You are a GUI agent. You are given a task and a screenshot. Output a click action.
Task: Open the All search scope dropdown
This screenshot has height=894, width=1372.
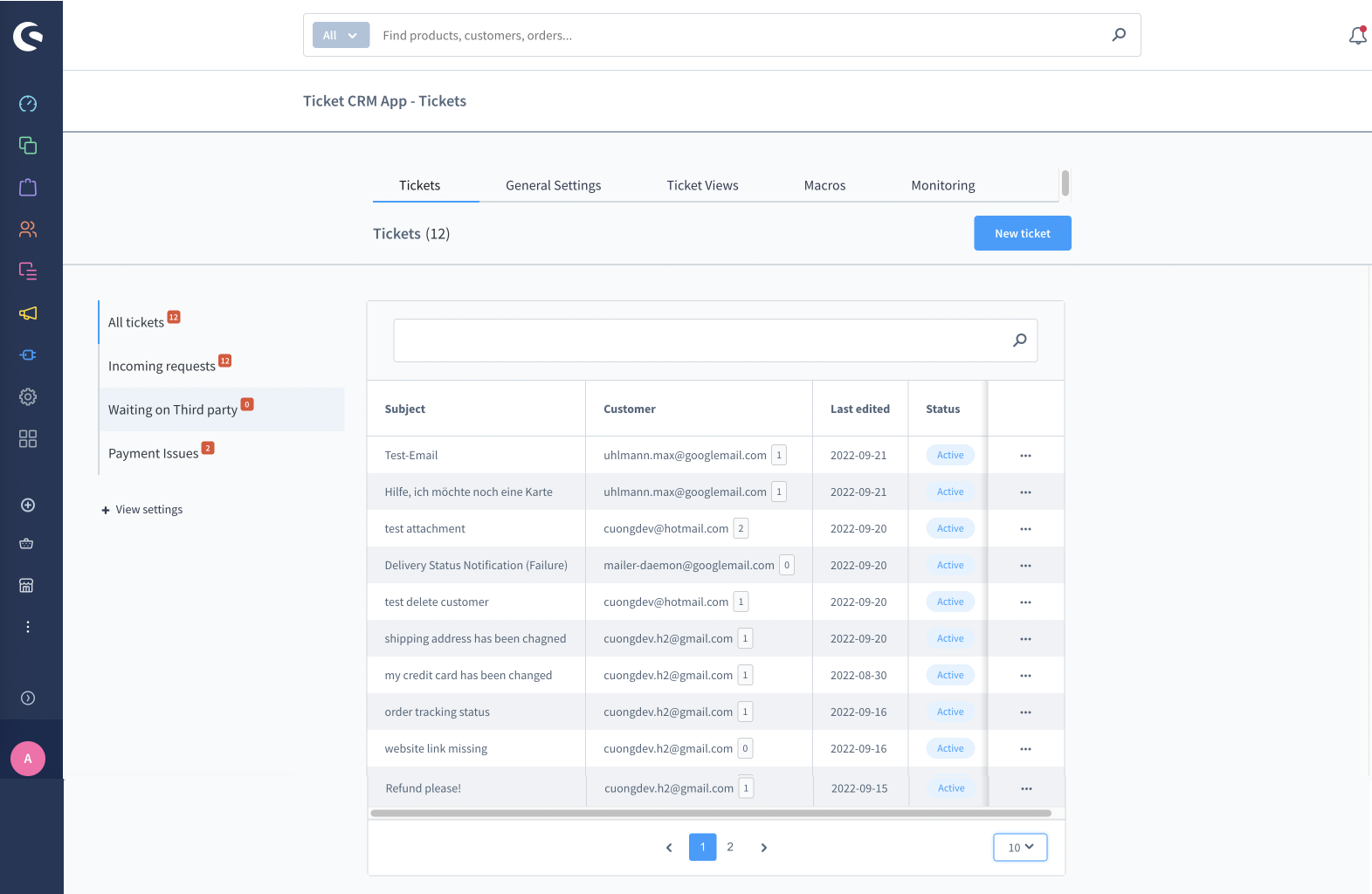pyautogui.click(x=341, y=35)
